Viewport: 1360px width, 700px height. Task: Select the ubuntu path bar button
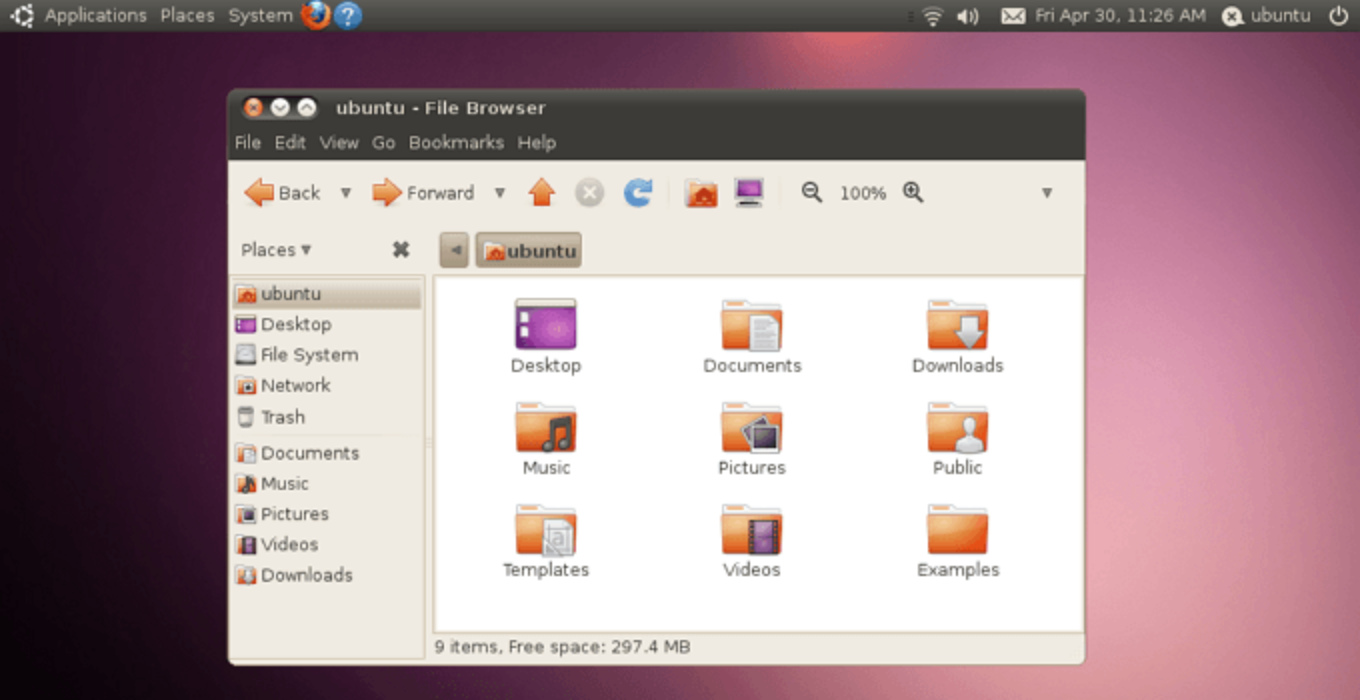tap(529, 250)
